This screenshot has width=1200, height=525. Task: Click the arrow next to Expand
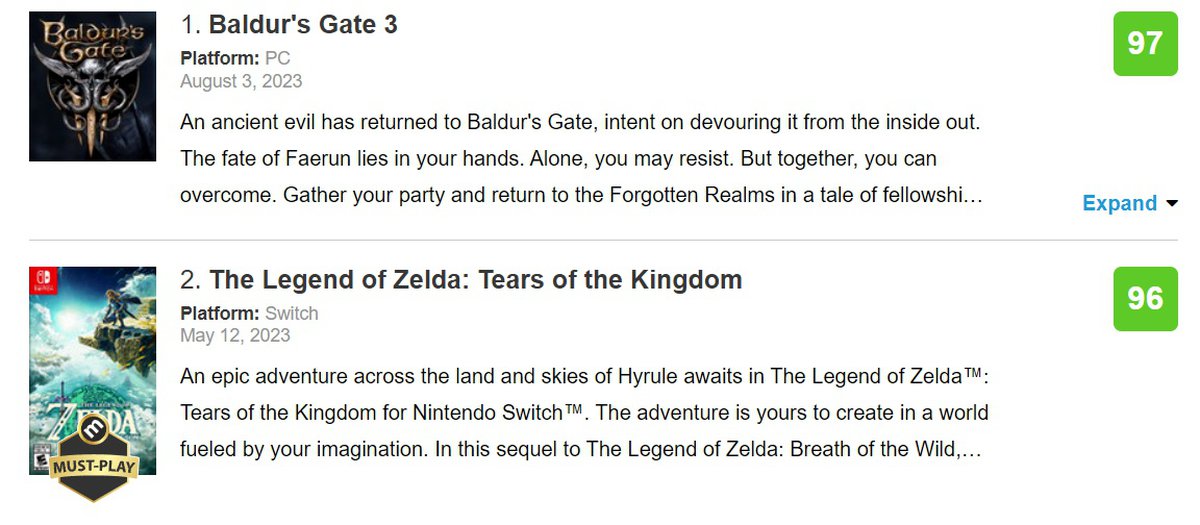click(1172, 204)
